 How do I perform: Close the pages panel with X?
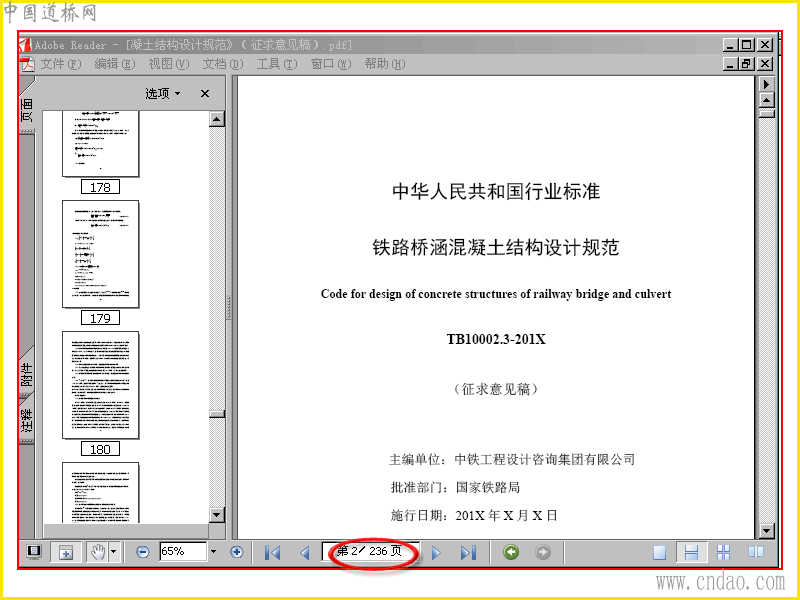point(205,93)
